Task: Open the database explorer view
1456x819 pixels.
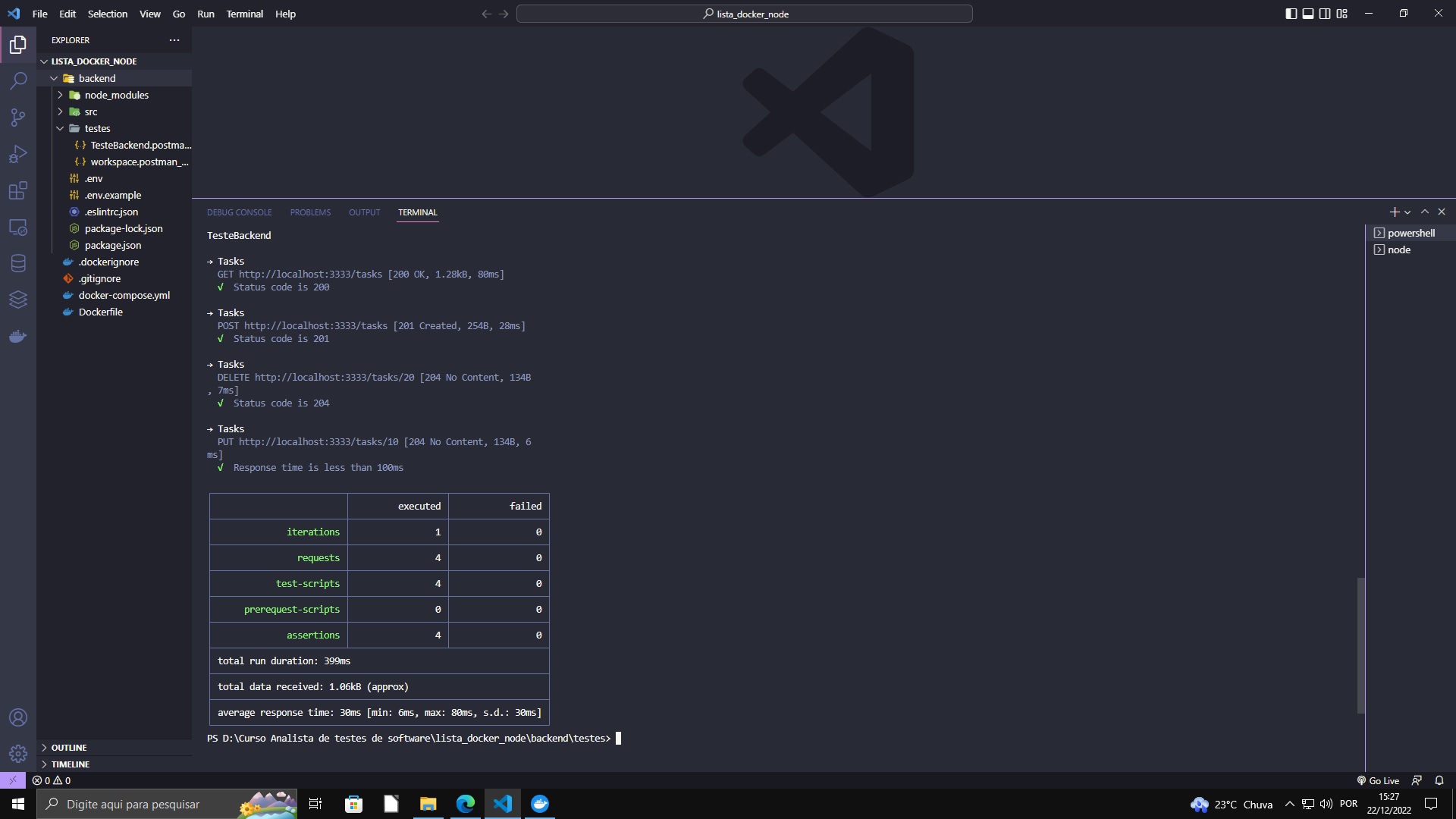Action: [x=18, y=263]
